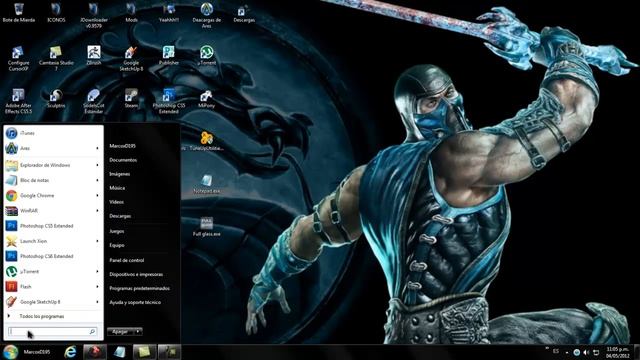Open the Photoshop CS5 Extended desktop shortcut
The width and height of the screenshot is (640, 360).
(169, 101)
